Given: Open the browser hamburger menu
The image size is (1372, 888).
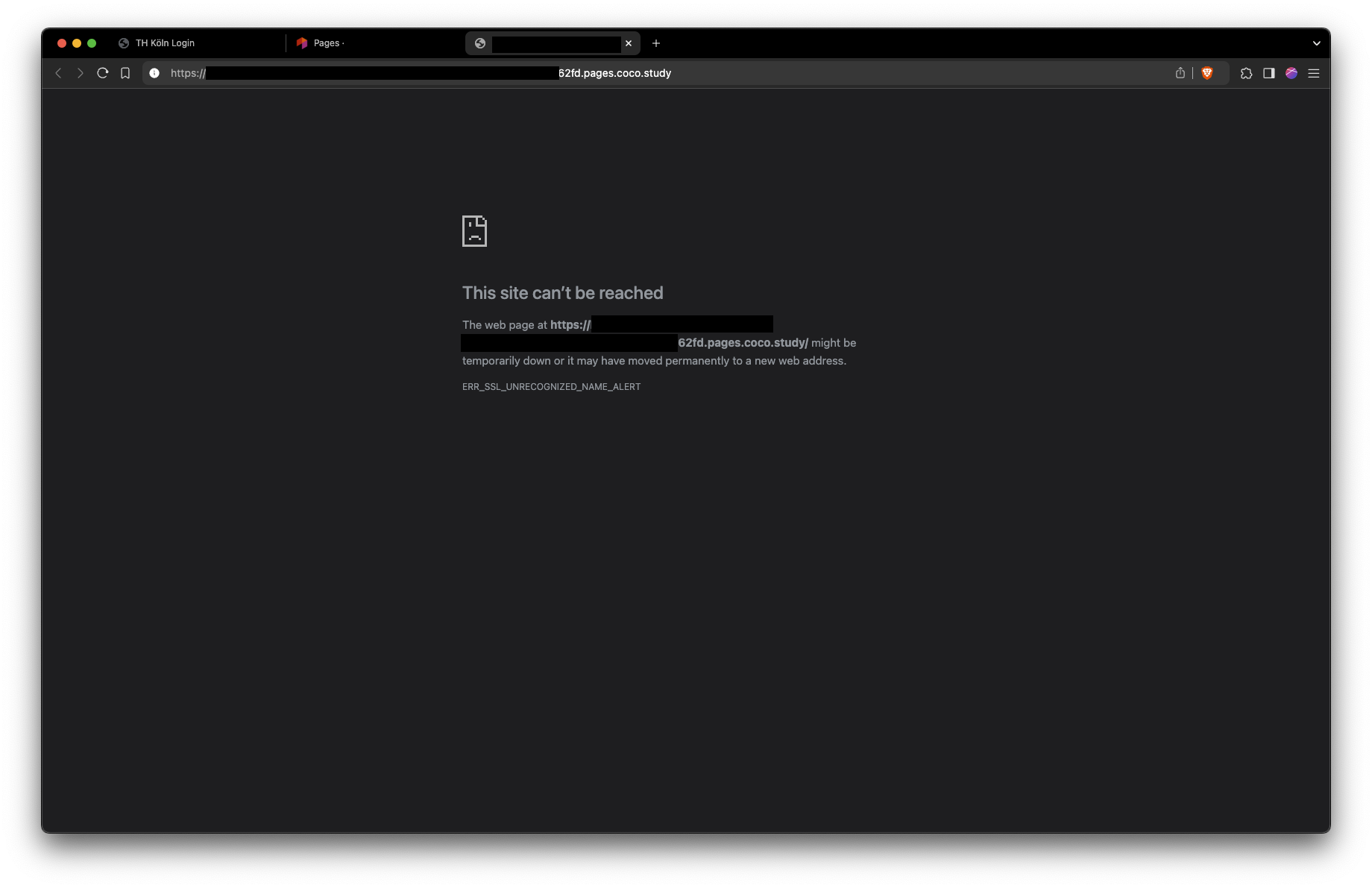Looking at the screenshot, I should tap(1314, 73).
